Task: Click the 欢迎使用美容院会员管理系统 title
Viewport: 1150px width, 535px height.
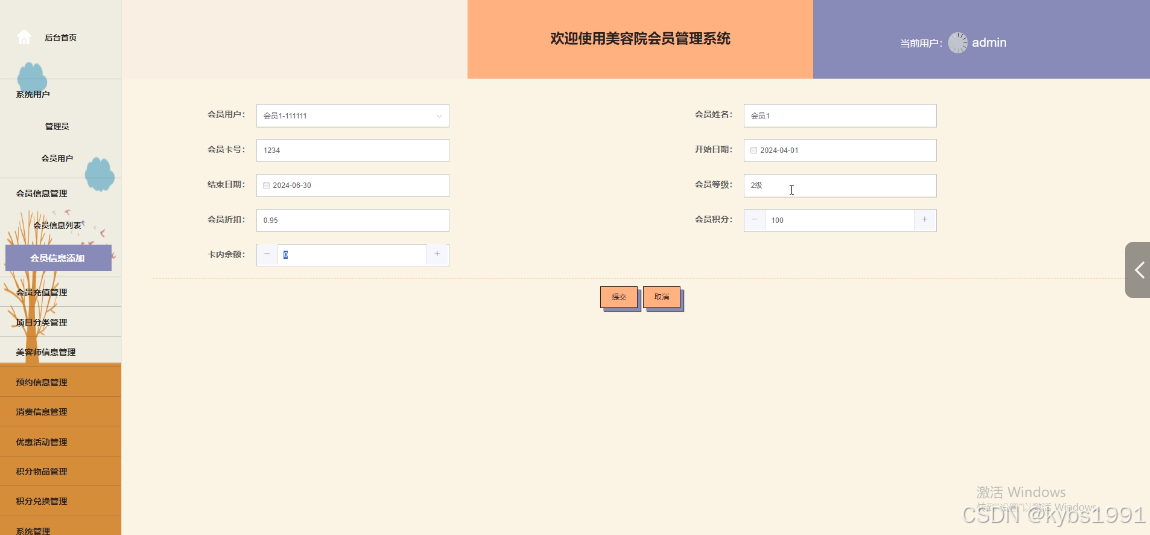Action: pos(640,39)
